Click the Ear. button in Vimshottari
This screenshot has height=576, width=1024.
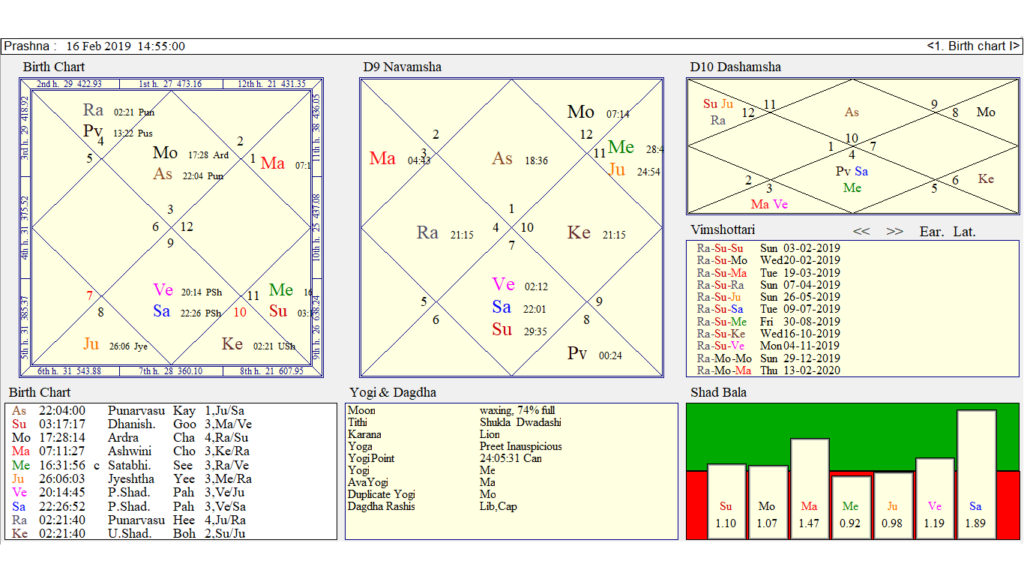(931, 231)
